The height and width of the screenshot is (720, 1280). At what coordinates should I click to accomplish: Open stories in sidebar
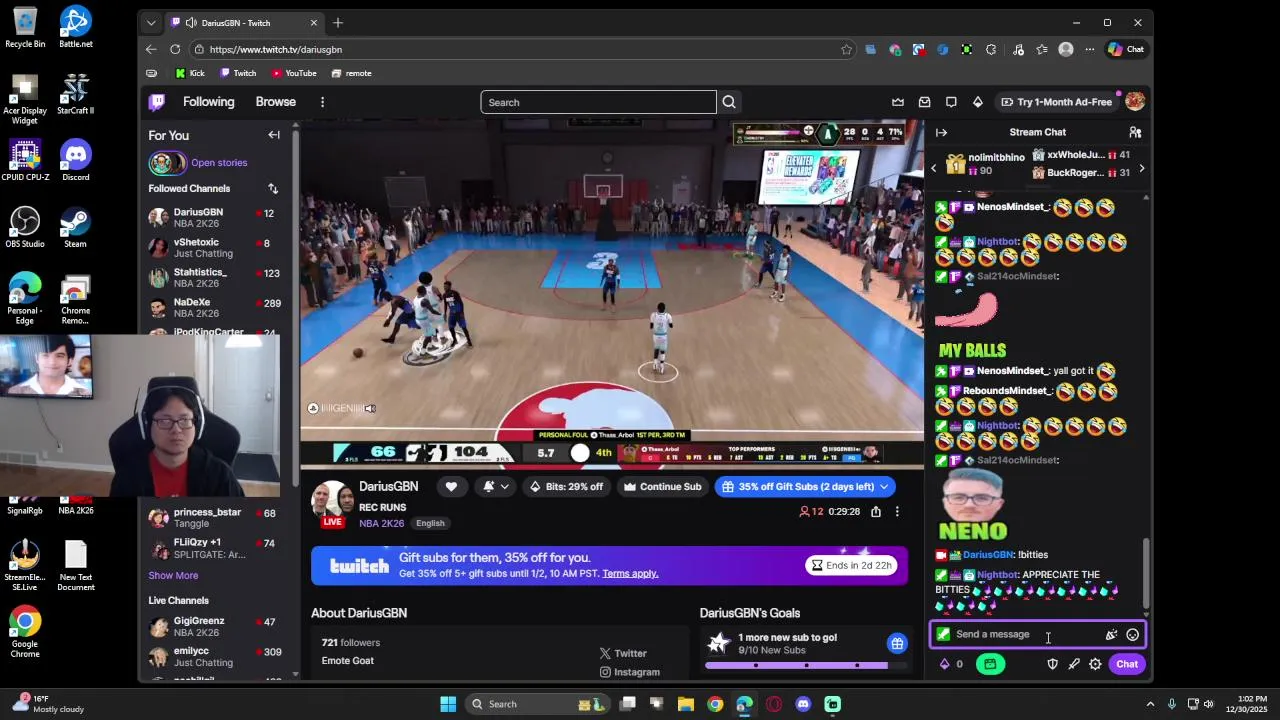point(219,163)
